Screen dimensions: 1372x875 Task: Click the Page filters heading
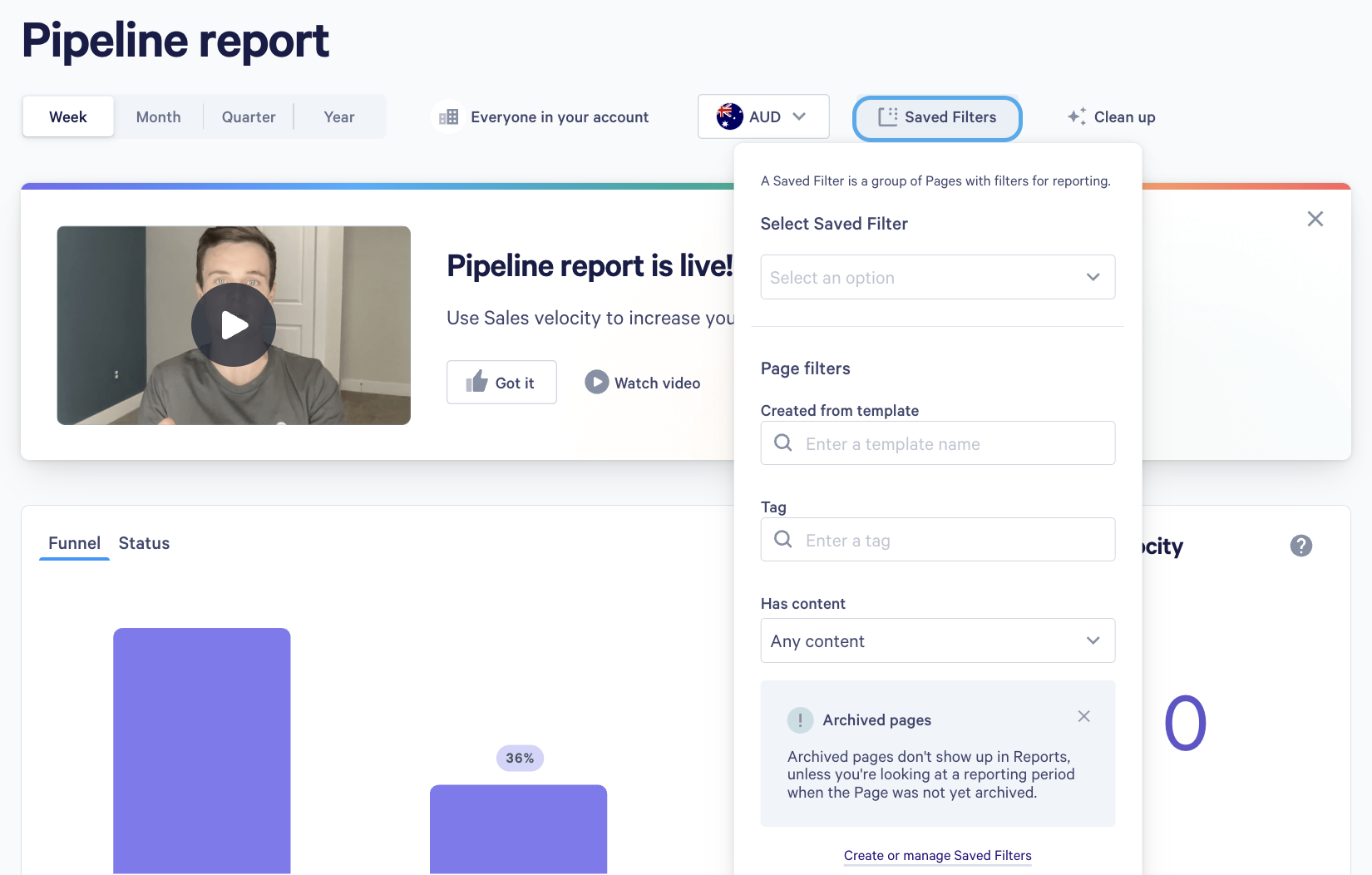click(x=806, y=368)
